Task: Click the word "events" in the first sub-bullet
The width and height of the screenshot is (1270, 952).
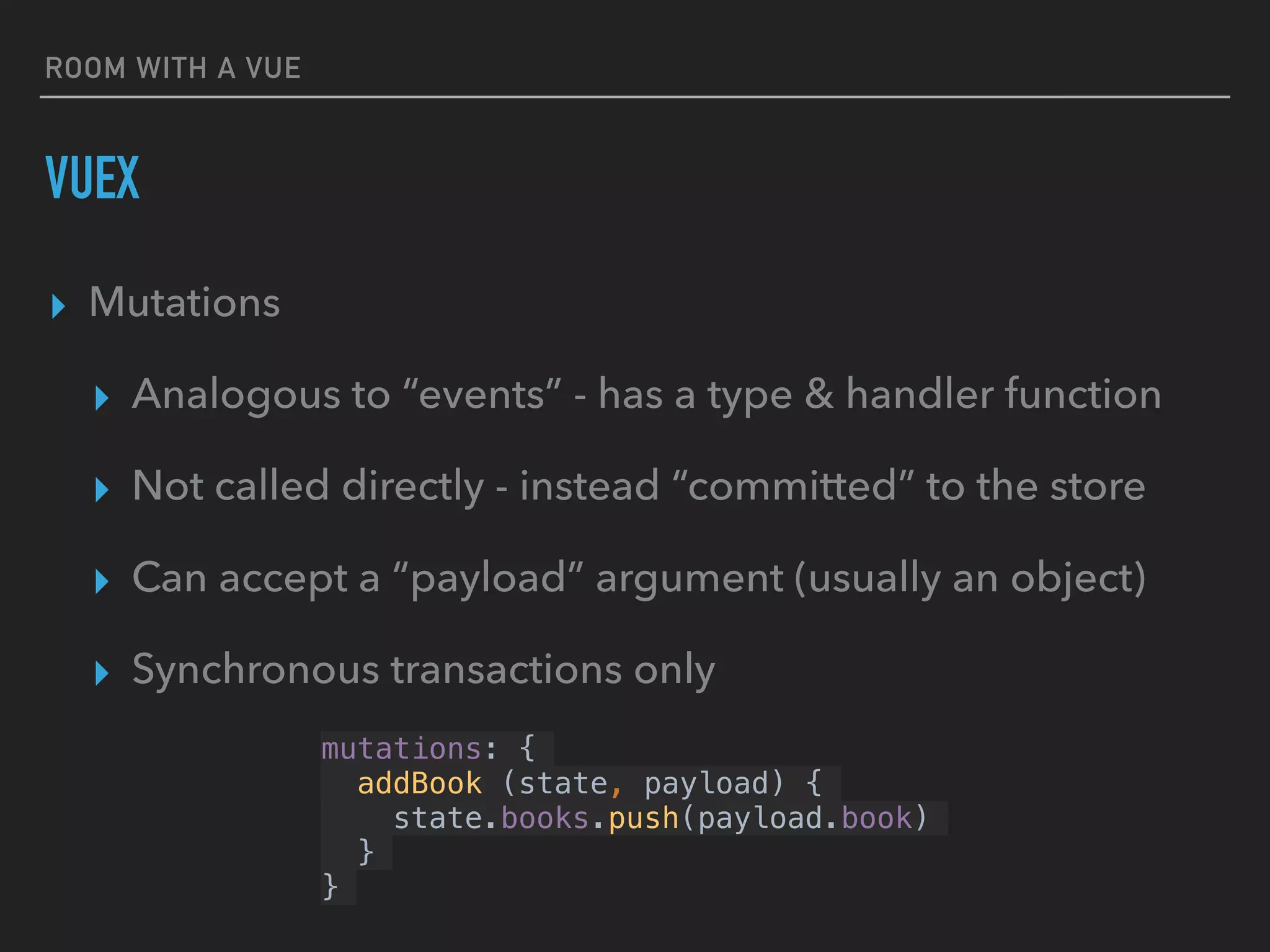Action: [x=481, y=395]
